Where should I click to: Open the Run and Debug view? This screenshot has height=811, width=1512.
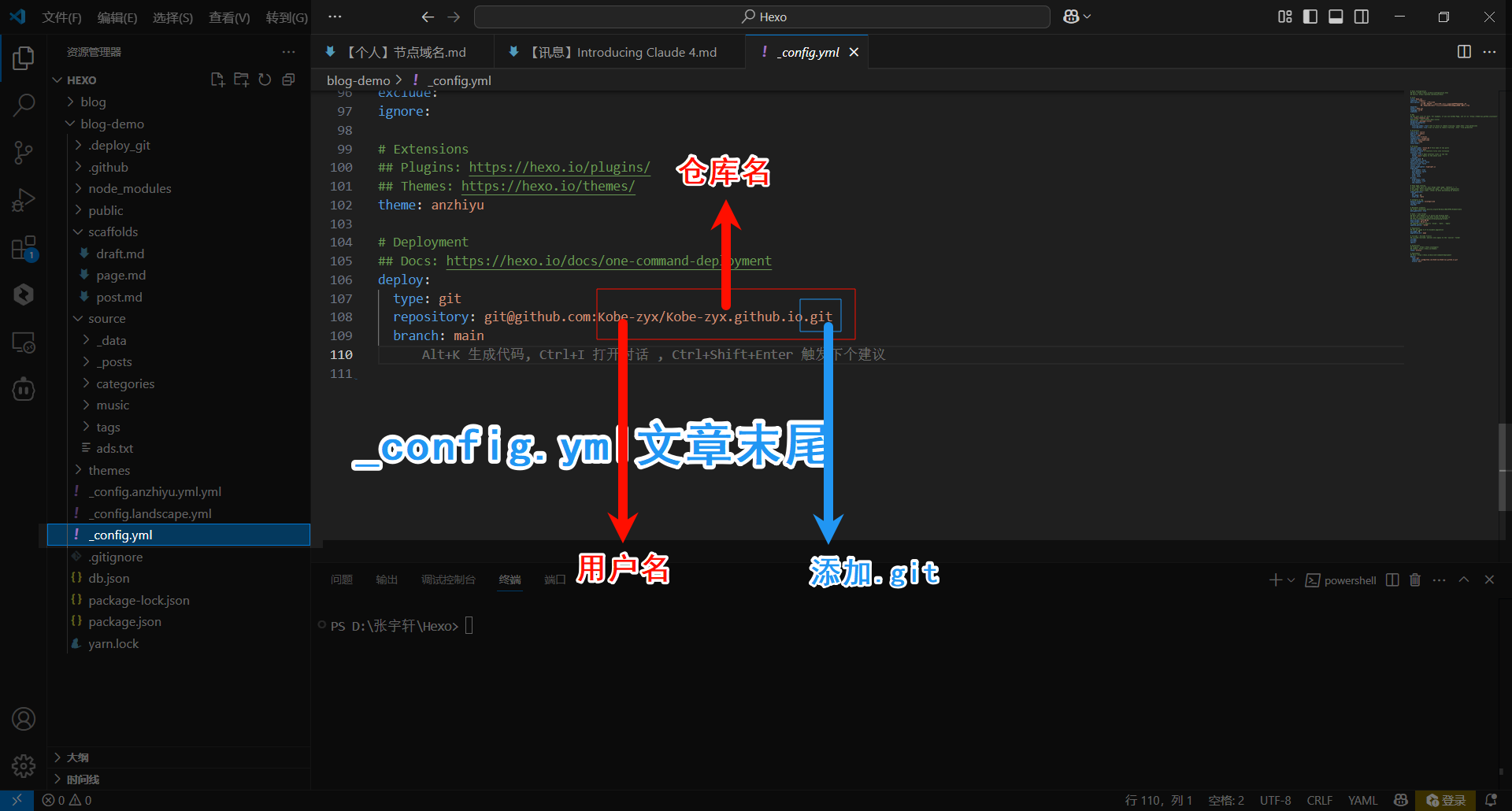click(x=24, y=200)
